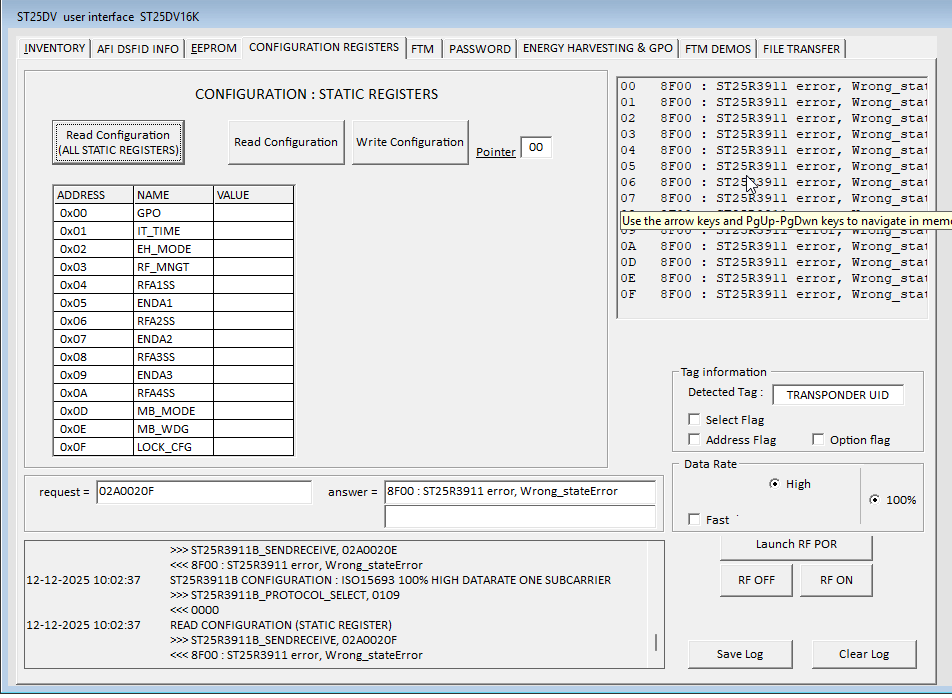Viewport: 952px width, 698px height.
Task: Select the High data rate radio button
Action: pyautogui.click(x=774, y=484)
